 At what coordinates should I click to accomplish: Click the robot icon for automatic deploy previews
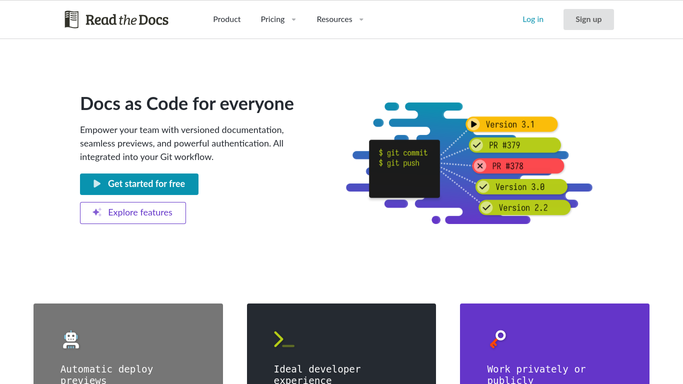click(x=71, y=340)
